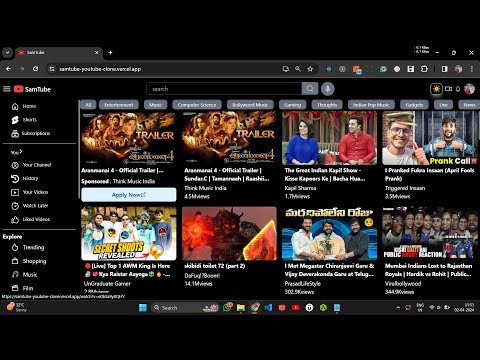Open Watch Later in sidebar
Viewport: 480px width, 360px height.
30,206
